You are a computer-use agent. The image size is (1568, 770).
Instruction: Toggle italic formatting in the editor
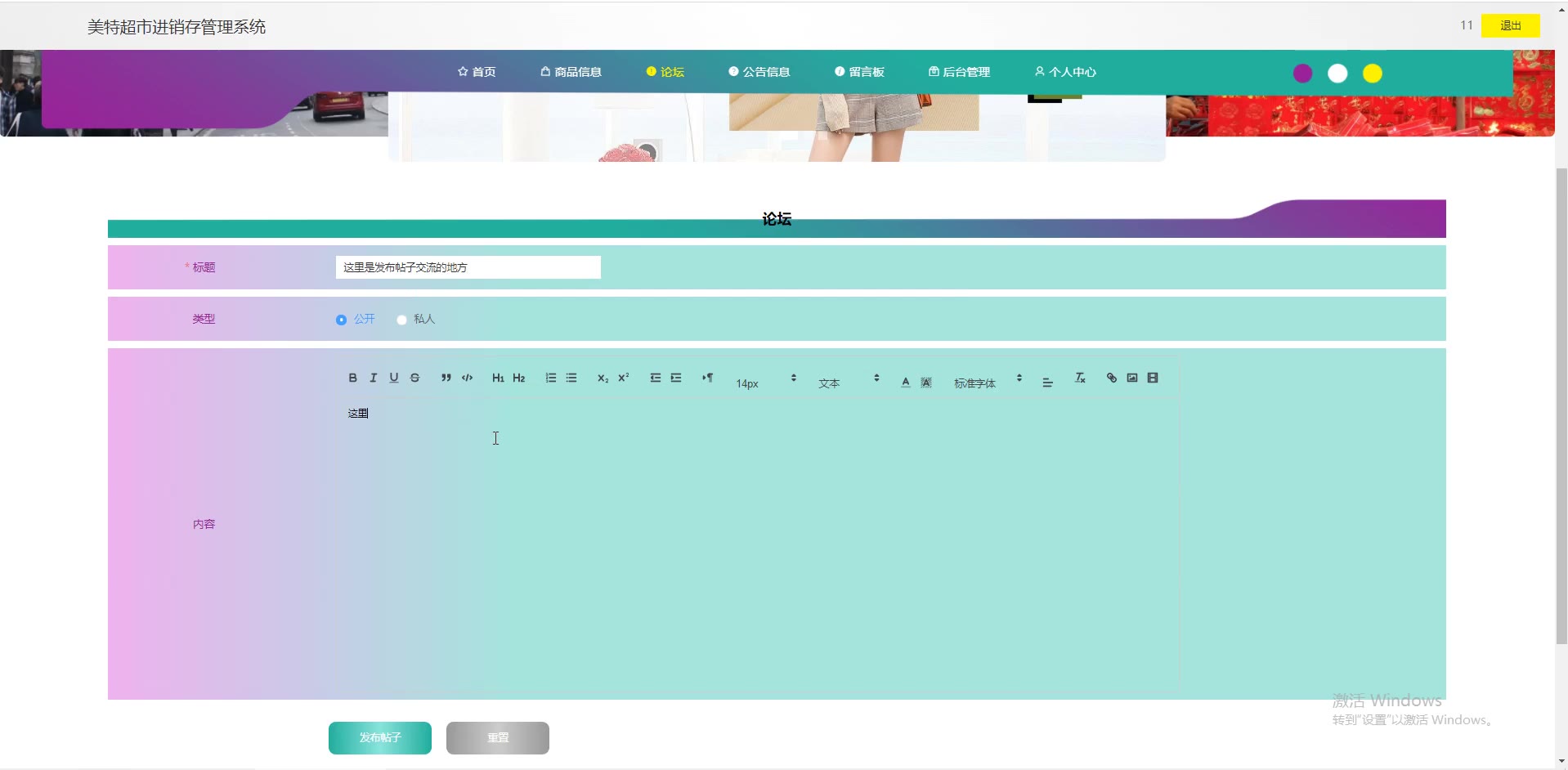tap(374, 378)
